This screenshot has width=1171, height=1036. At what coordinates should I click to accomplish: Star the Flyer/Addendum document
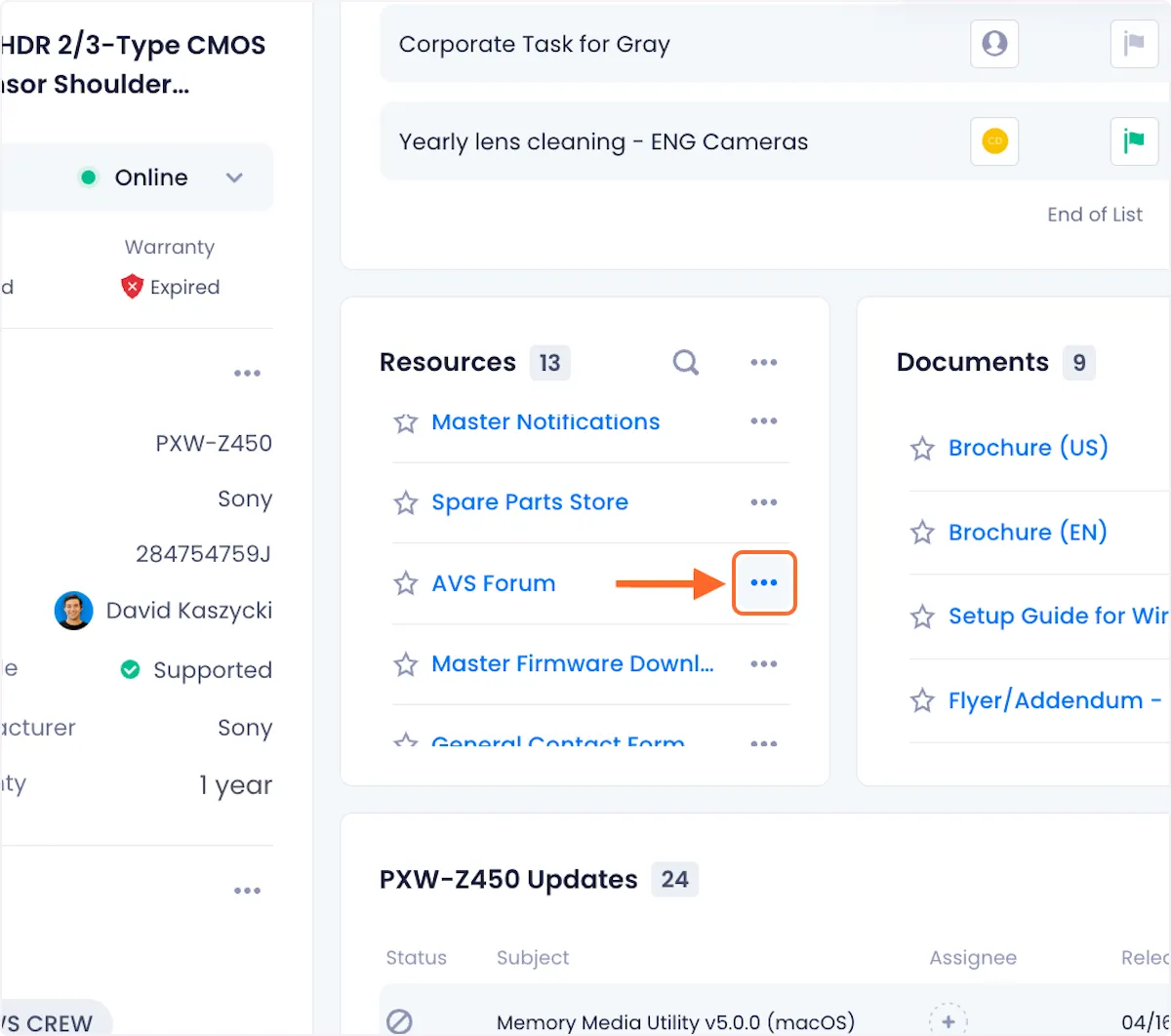922,700
